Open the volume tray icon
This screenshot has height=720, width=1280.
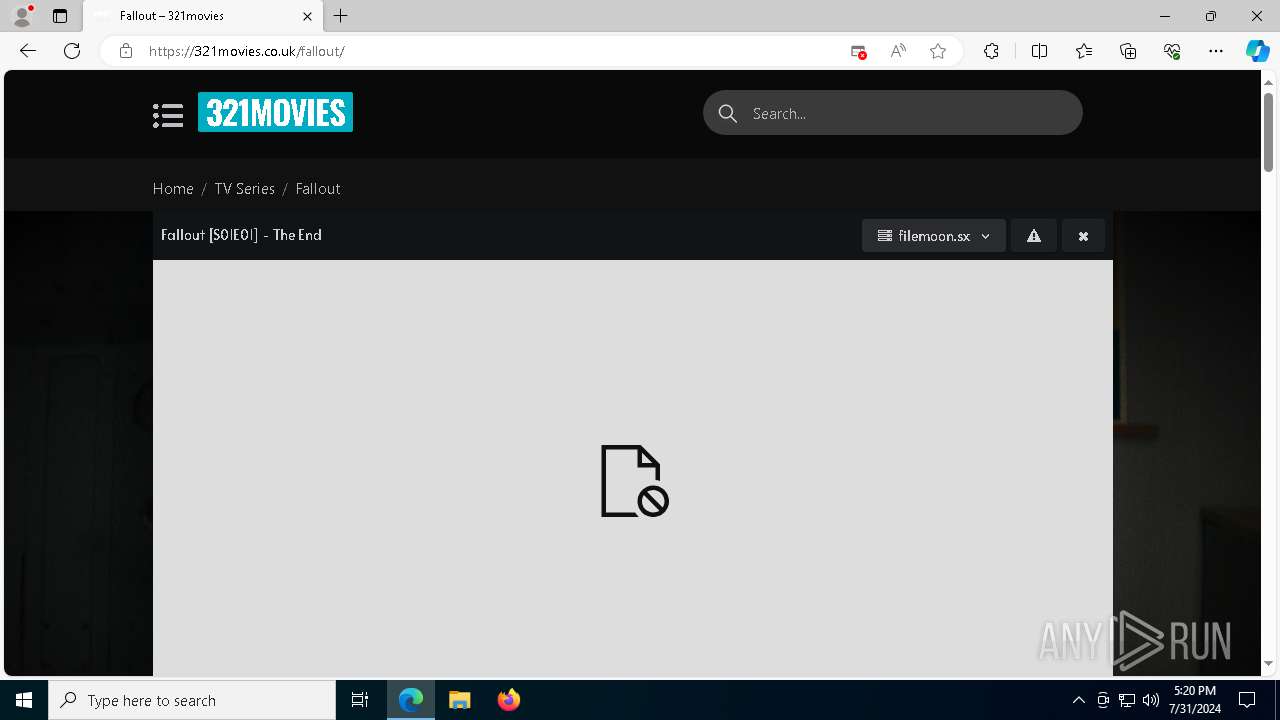click(1150, 700)
